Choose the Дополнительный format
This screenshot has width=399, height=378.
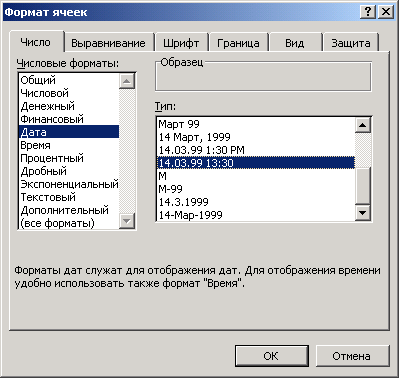tap(69, 210)
